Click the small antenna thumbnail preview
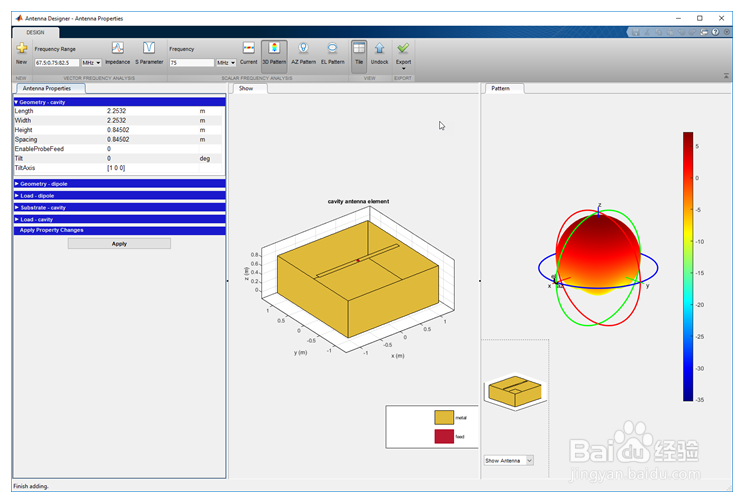742x500 pixels. [515, 391]
